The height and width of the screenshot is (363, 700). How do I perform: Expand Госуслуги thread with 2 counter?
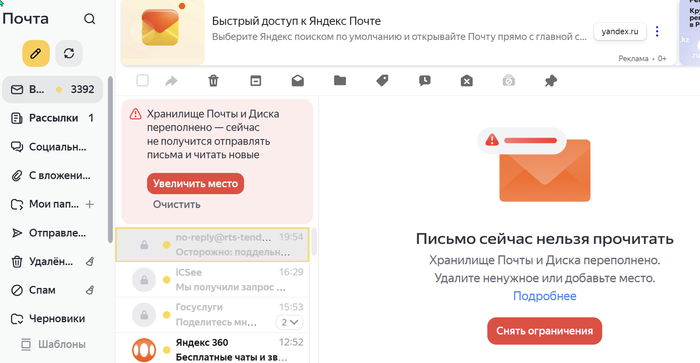[289, 322]
